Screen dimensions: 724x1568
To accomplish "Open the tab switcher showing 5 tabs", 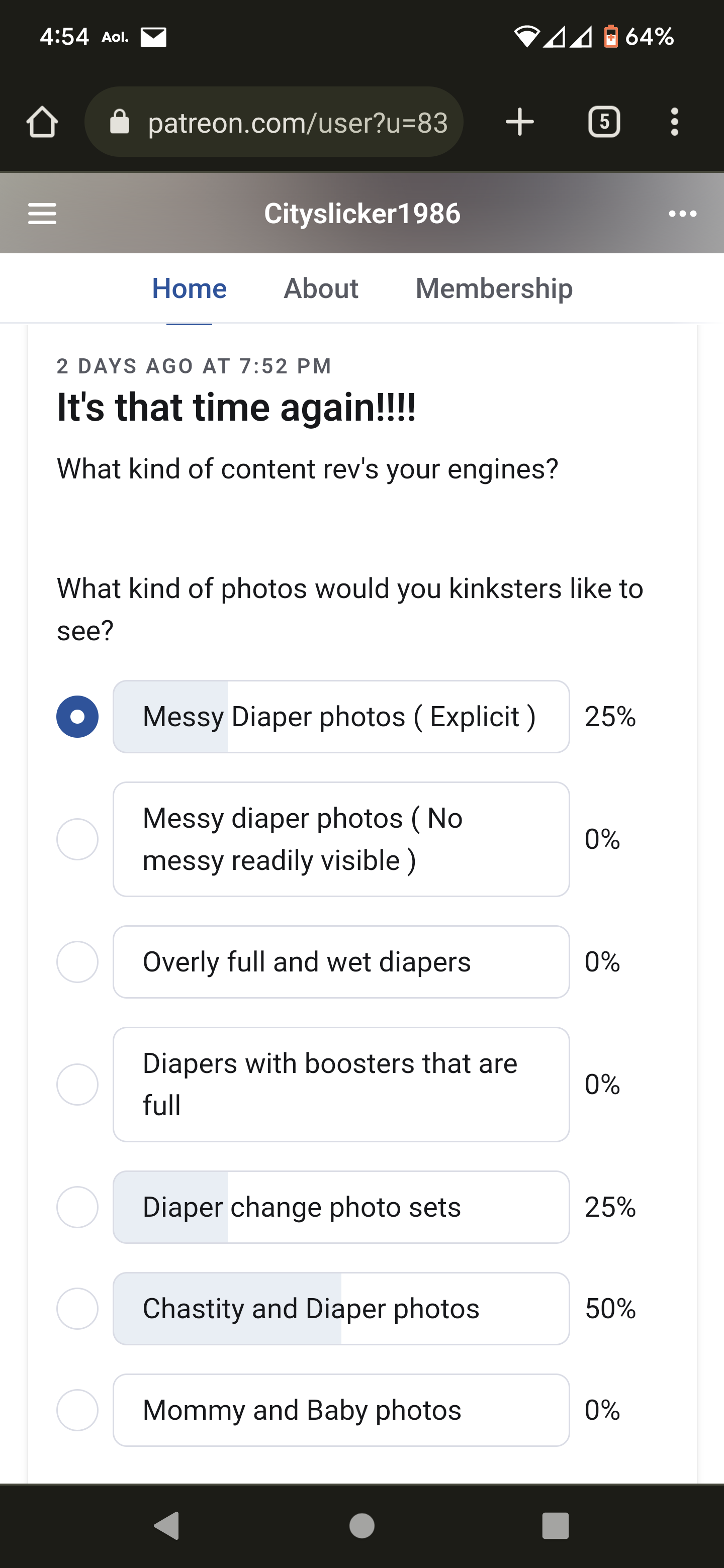I will (x=604, y=122).
